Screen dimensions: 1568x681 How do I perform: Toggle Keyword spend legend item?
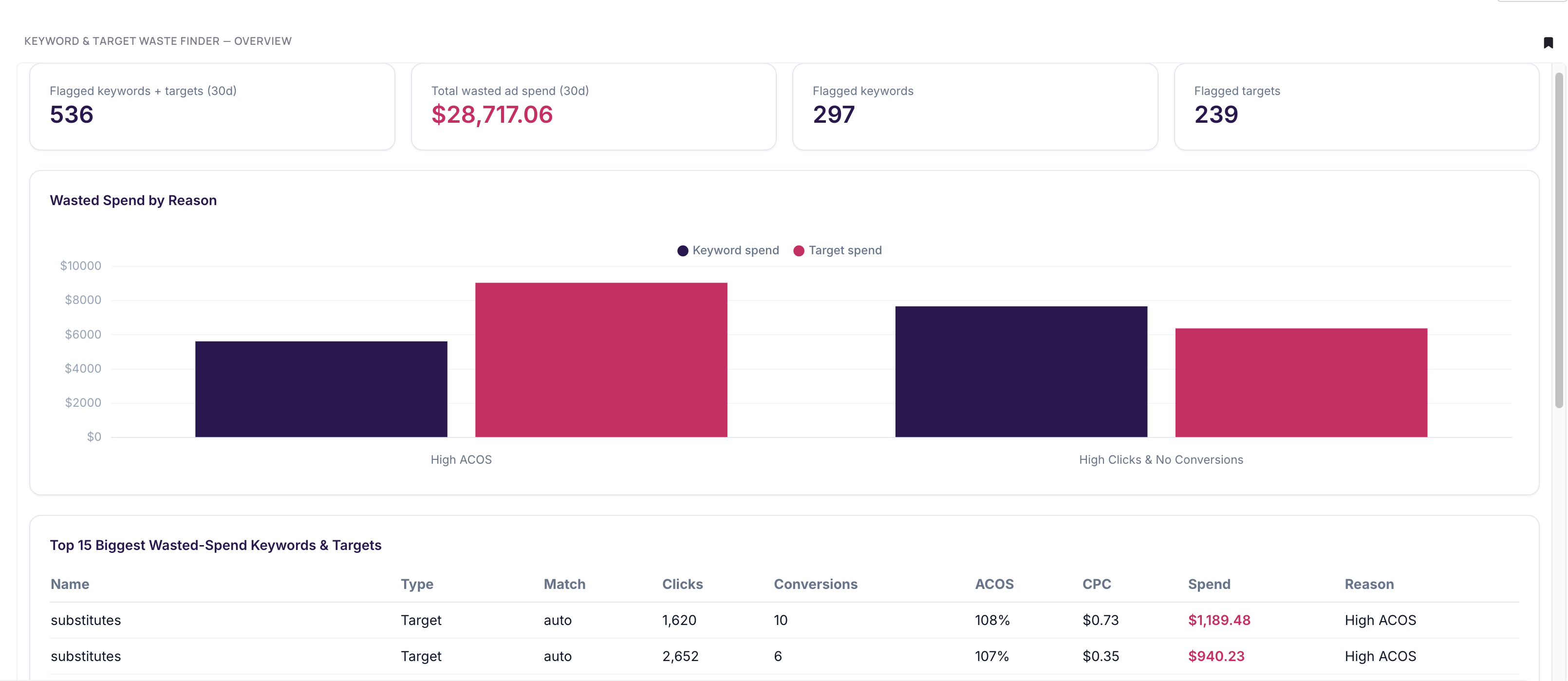coord(728,250)
